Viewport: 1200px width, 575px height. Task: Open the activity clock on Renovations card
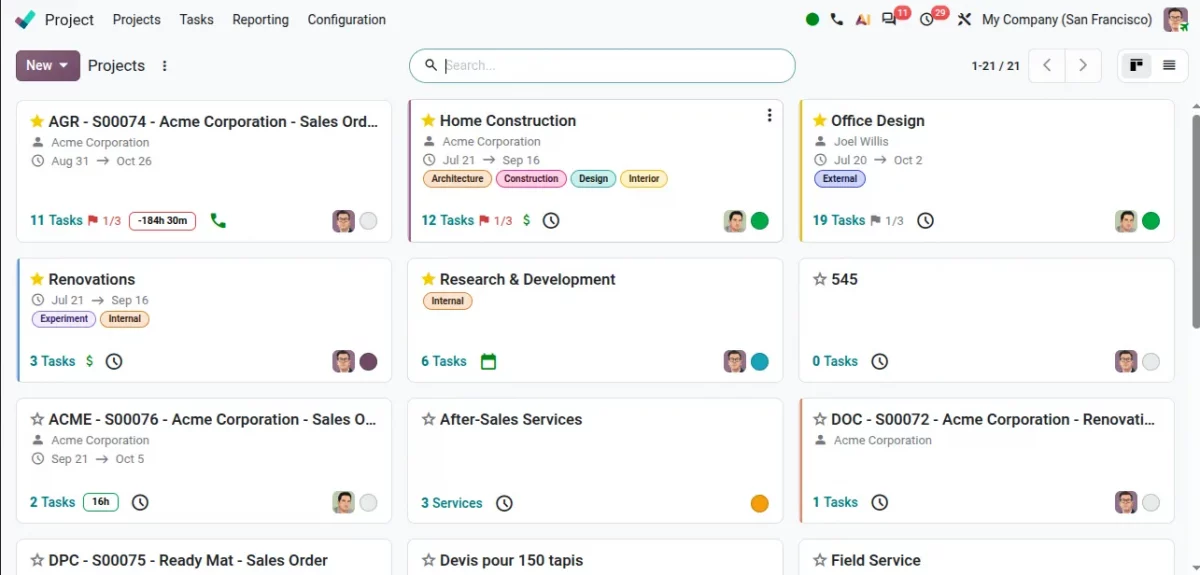point(114,361)
